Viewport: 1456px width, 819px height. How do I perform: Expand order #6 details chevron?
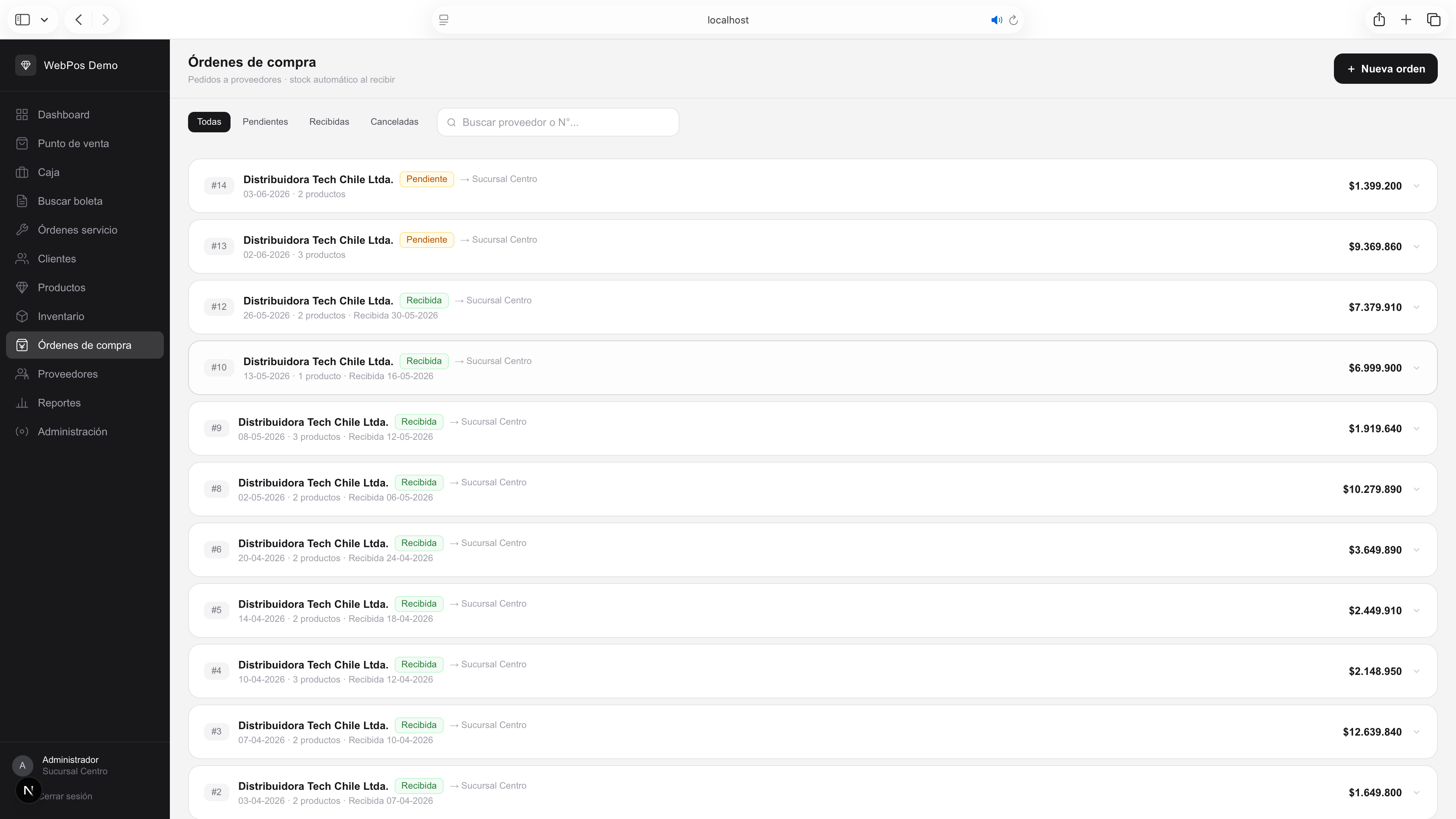1417,550
